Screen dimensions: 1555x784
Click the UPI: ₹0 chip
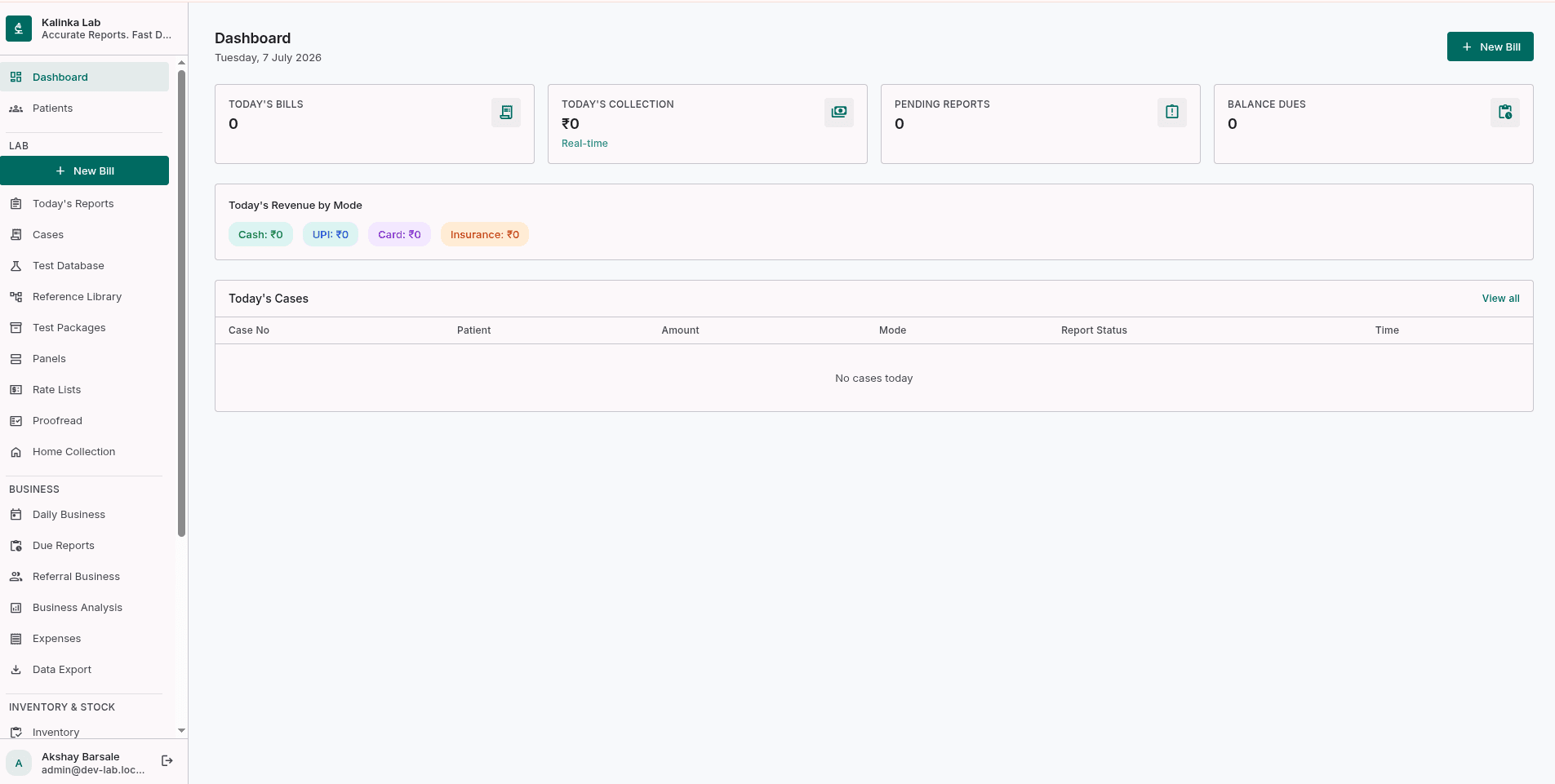(x=331, y=234)
